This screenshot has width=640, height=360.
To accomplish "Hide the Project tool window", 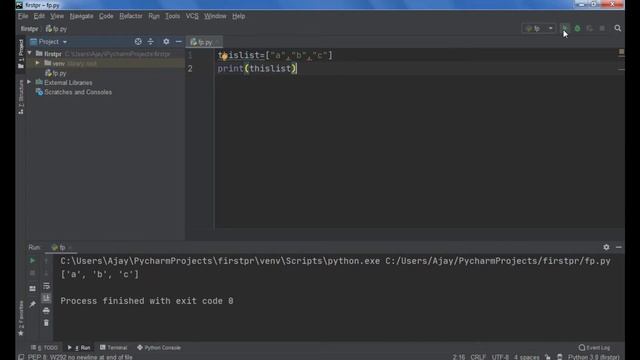I will point(178,42).
